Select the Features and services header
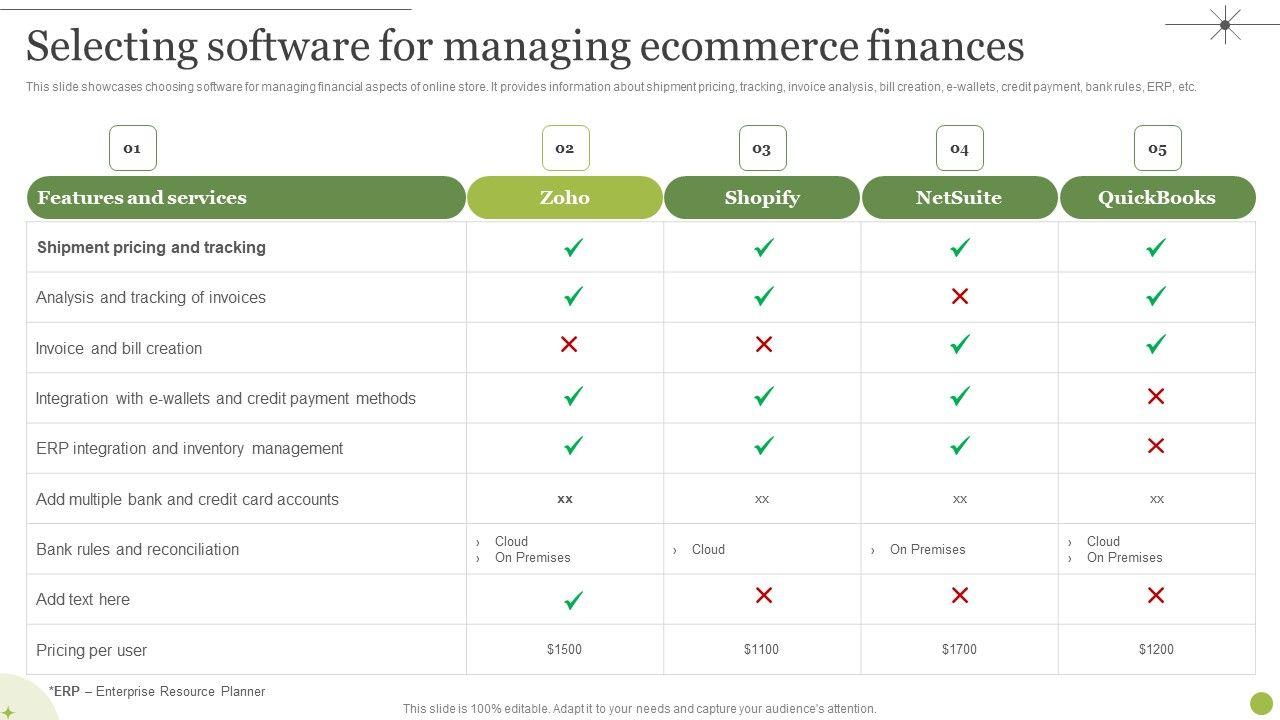Screen dimensions: 1280x720 pyautogui.click(x=246, y=198)
